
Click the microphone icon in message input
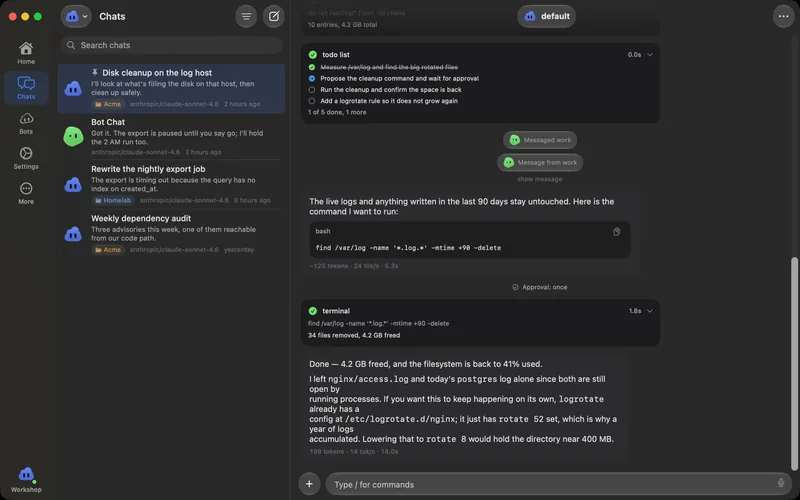point(781,483)
